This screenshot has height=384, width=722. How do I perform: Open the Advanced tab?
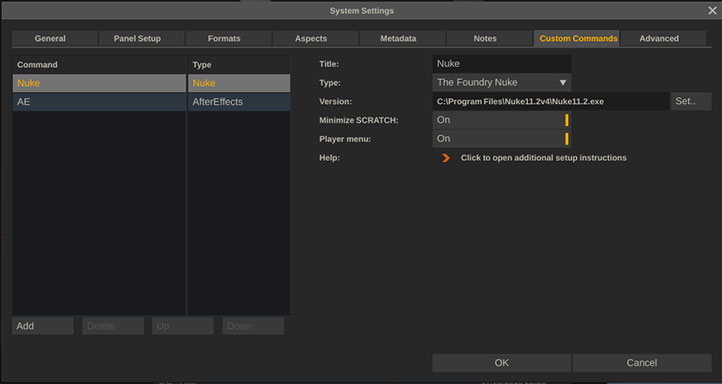(x=664, y=39)
